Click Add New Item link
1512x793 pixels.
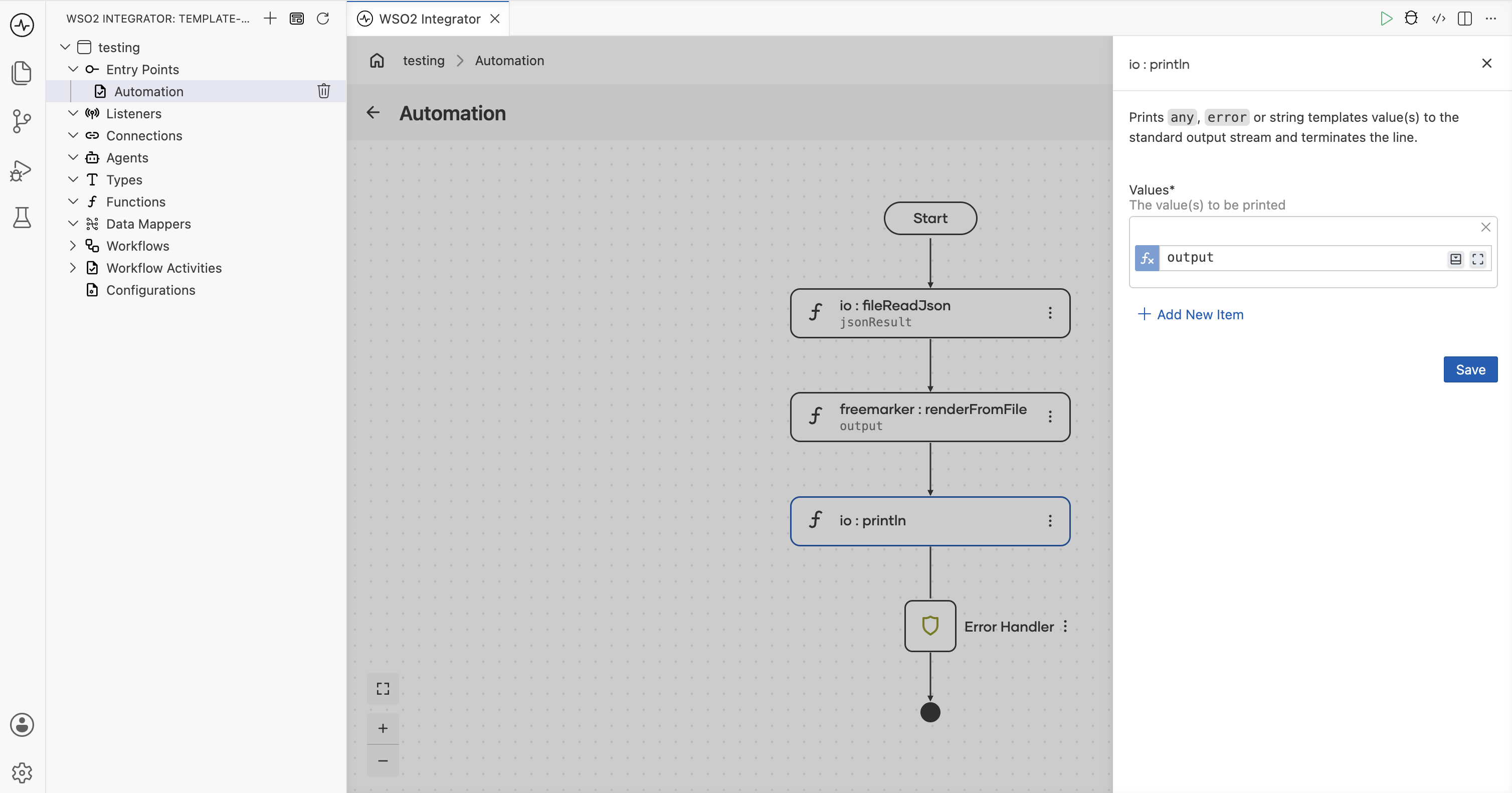point(1191,315)
